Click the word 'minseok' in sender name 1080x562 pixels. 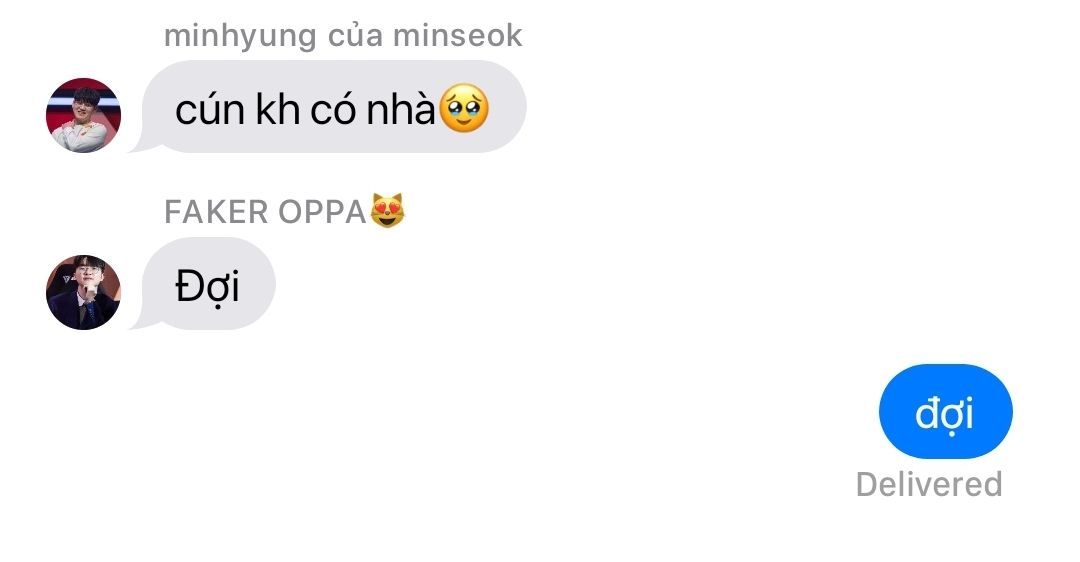[x=457, y=35]
